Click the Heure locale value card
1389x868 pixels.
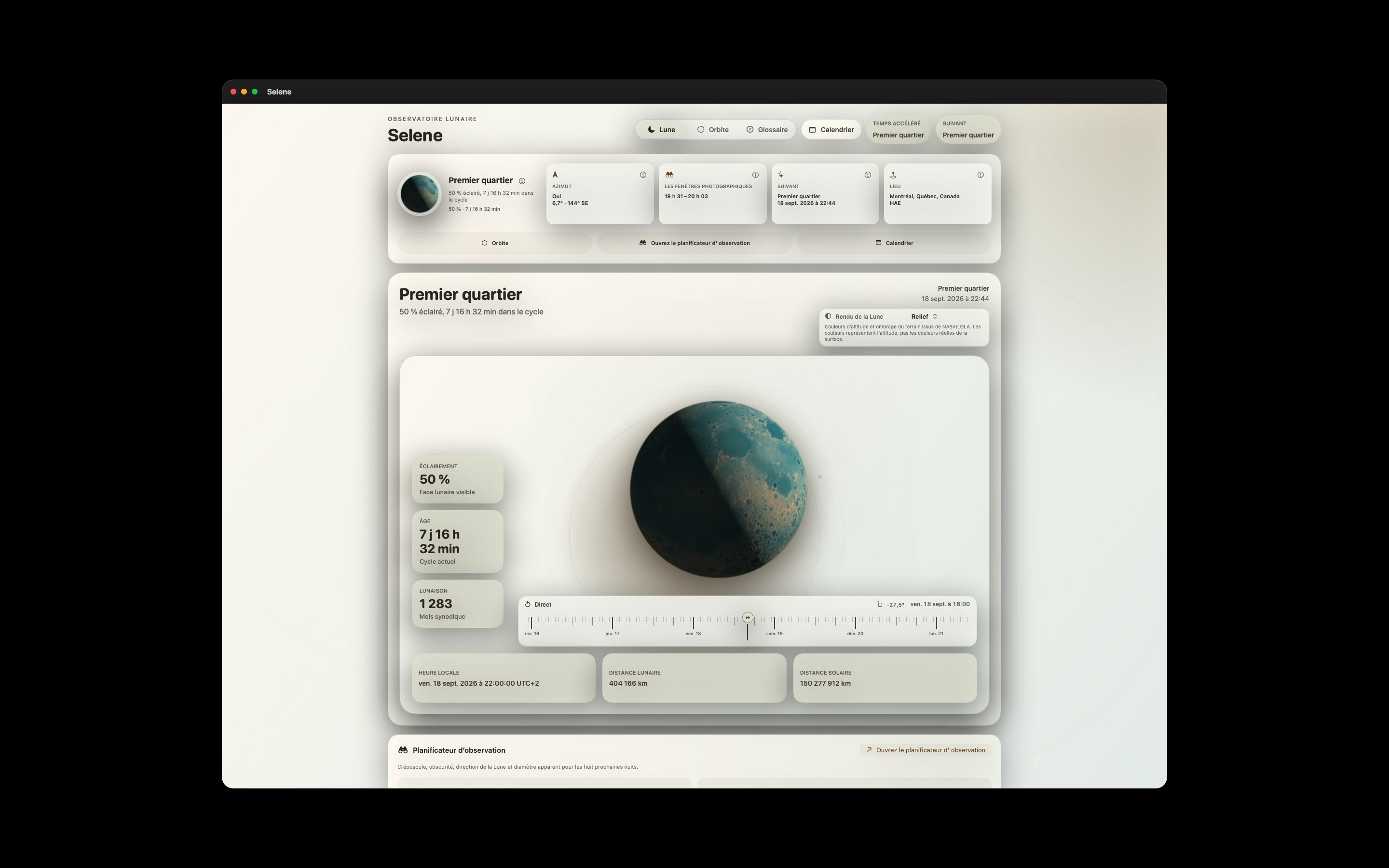pos(504,678)
